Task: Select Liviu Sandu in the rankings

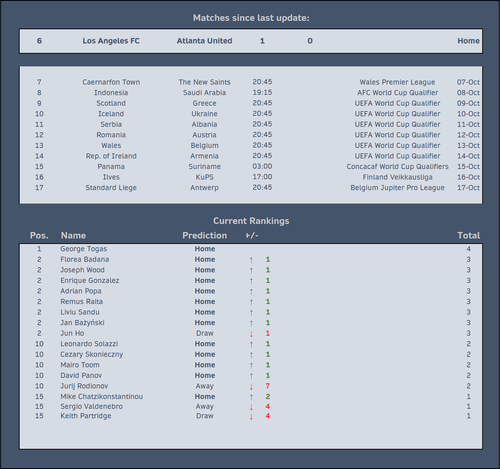Action: 80,312
